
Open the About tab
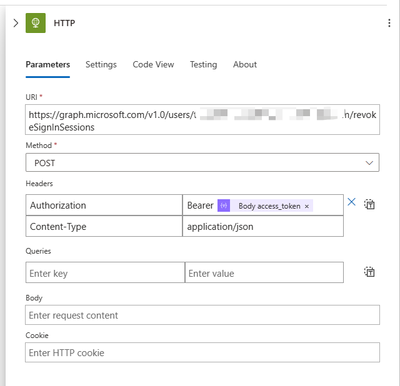[245, 64]
